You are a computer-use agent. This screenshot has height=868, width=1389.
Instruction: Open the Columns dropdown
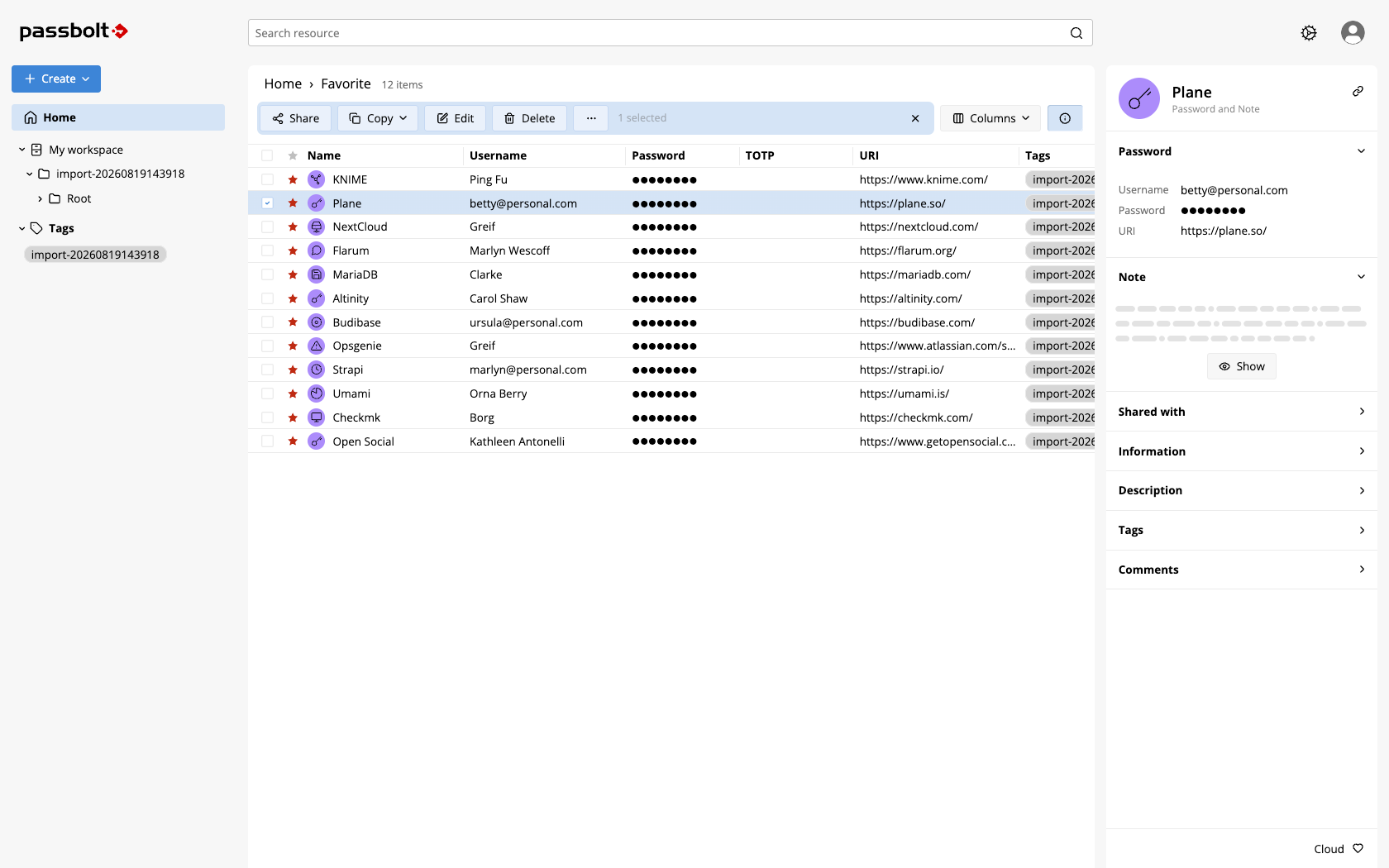pos(990,118)
